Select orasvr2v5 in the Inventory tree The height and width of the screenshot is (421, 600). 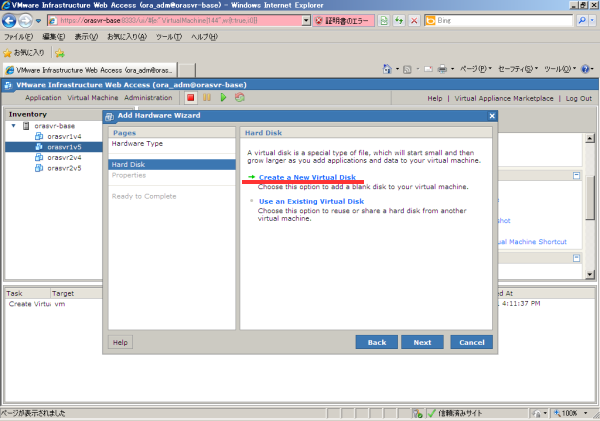pos(64,168)
